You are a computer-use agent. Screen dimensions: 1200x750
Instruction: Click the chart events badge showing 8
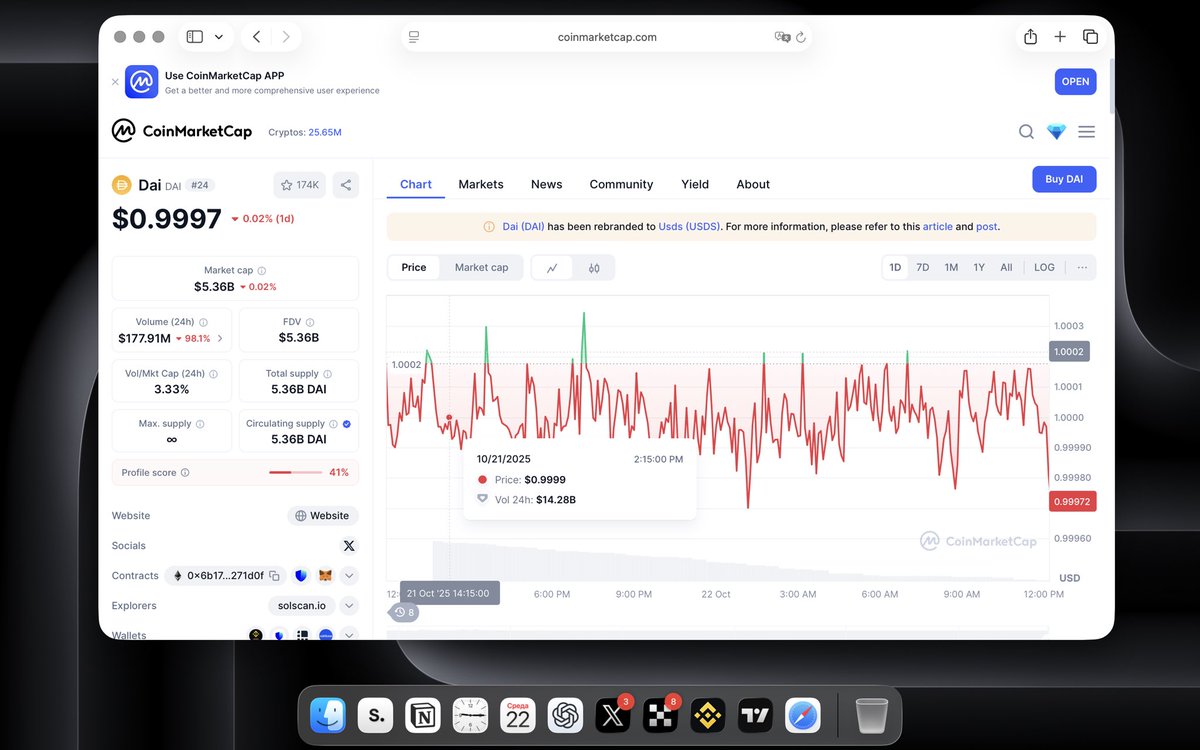(404, 612)
